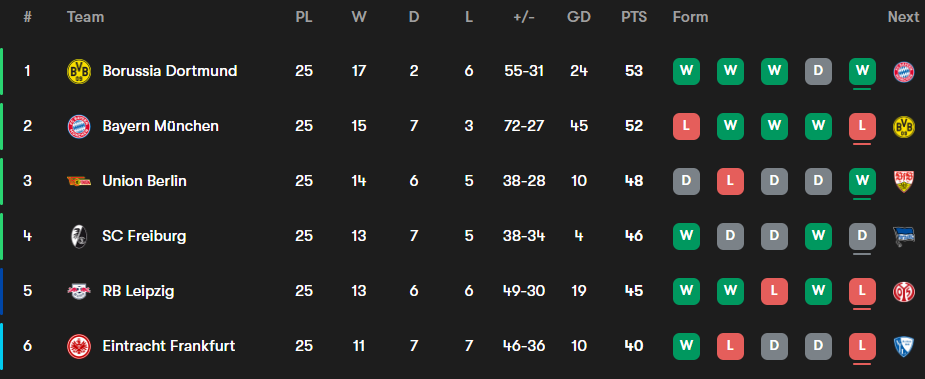
Task: Click the Borussia Dortmund club crest
Action: click(x=78, y=71)
